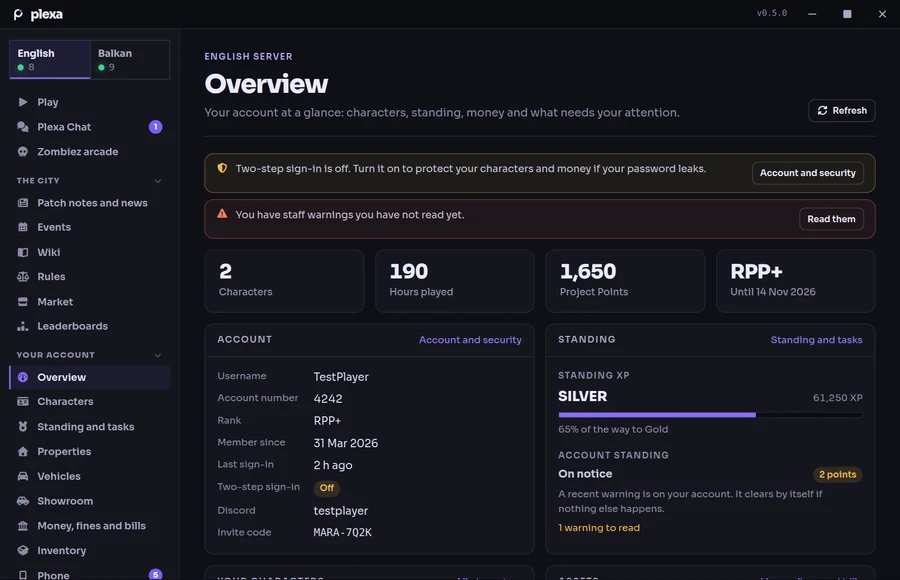
Task: Click the Plexa Chat bubbles icon
Action: point(23,127)
